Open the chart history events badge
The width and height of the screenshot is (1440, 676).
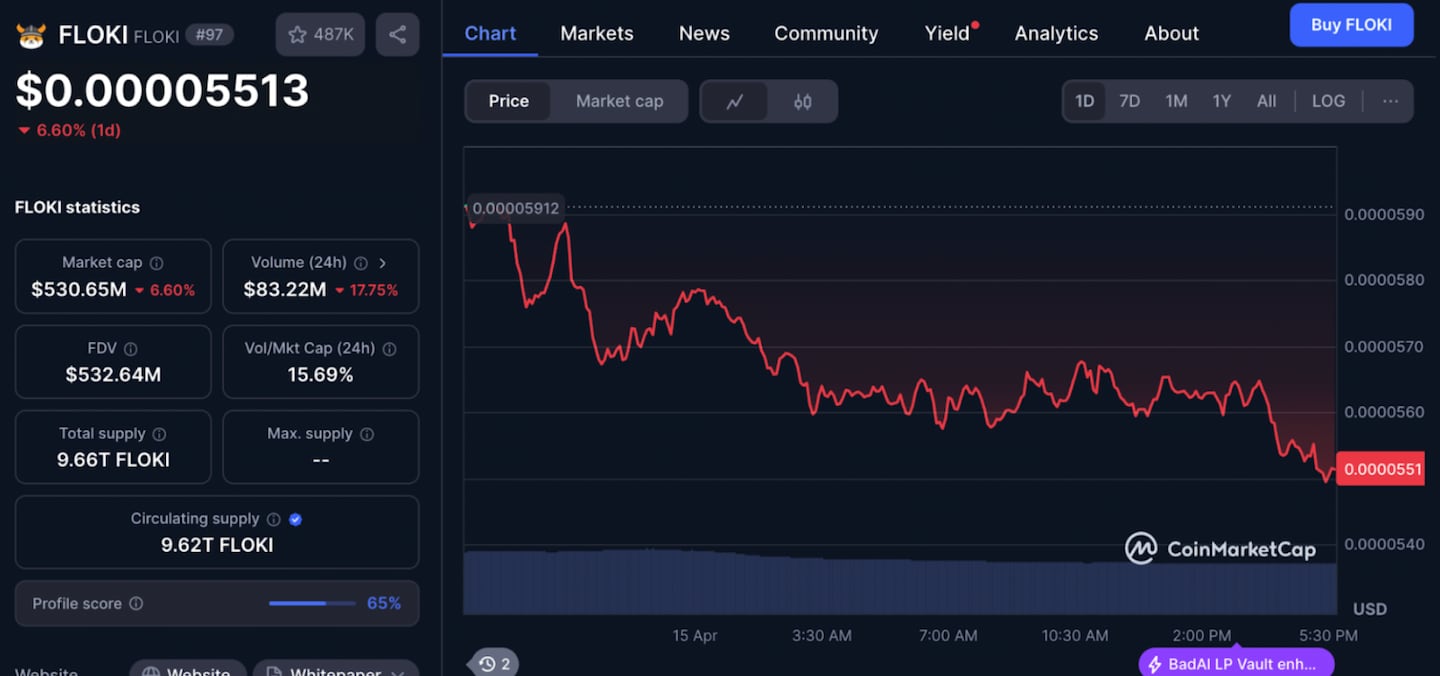pyautogui.click(x=494, y=663)
